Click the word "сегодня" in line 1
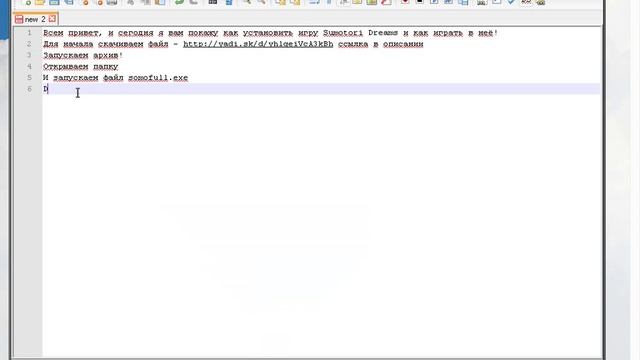The width and height of the screenshot is (640, 360). tap(136, 33)
